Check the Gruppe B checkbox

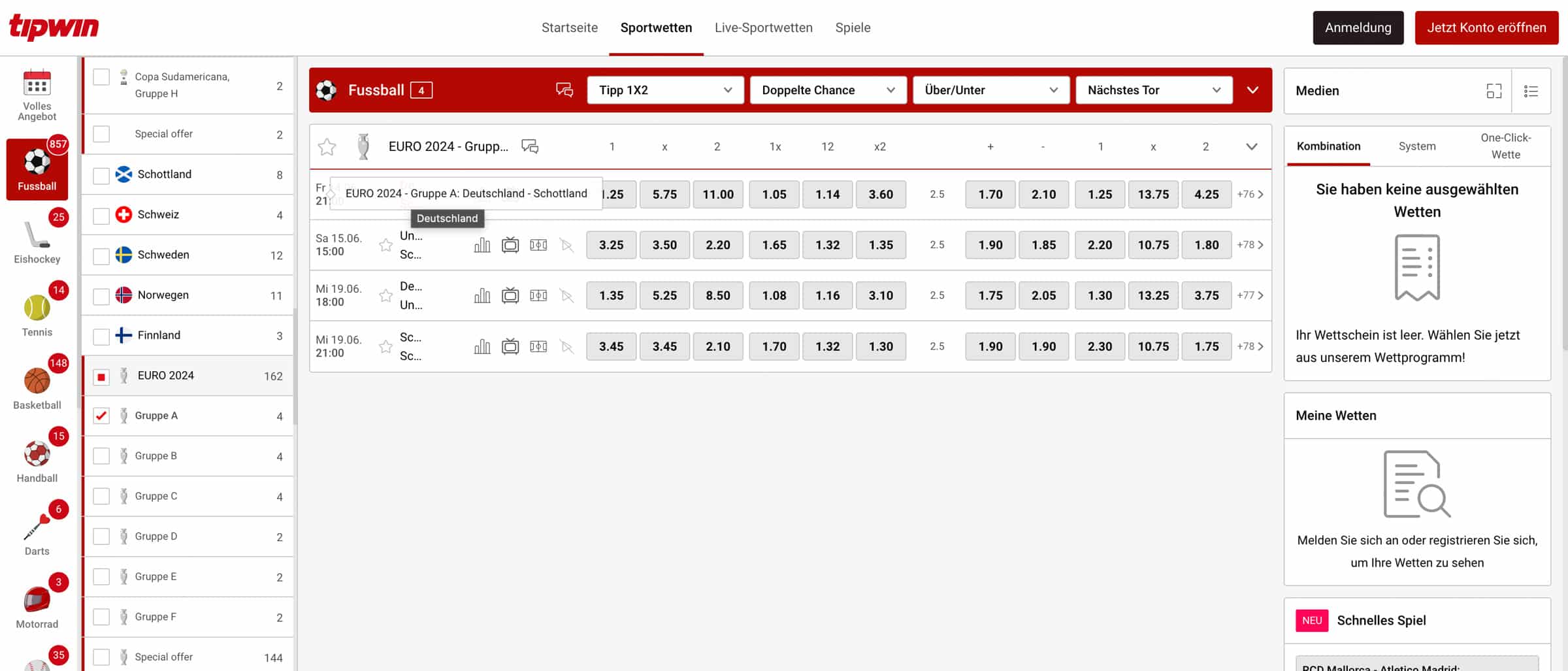[101, 456]
